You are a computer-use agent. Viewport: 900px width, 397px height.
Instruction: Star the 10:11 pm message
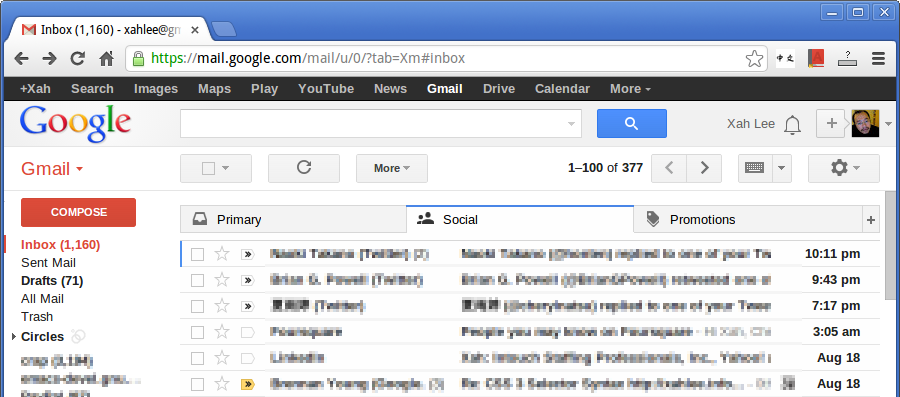tap(222, 254)
